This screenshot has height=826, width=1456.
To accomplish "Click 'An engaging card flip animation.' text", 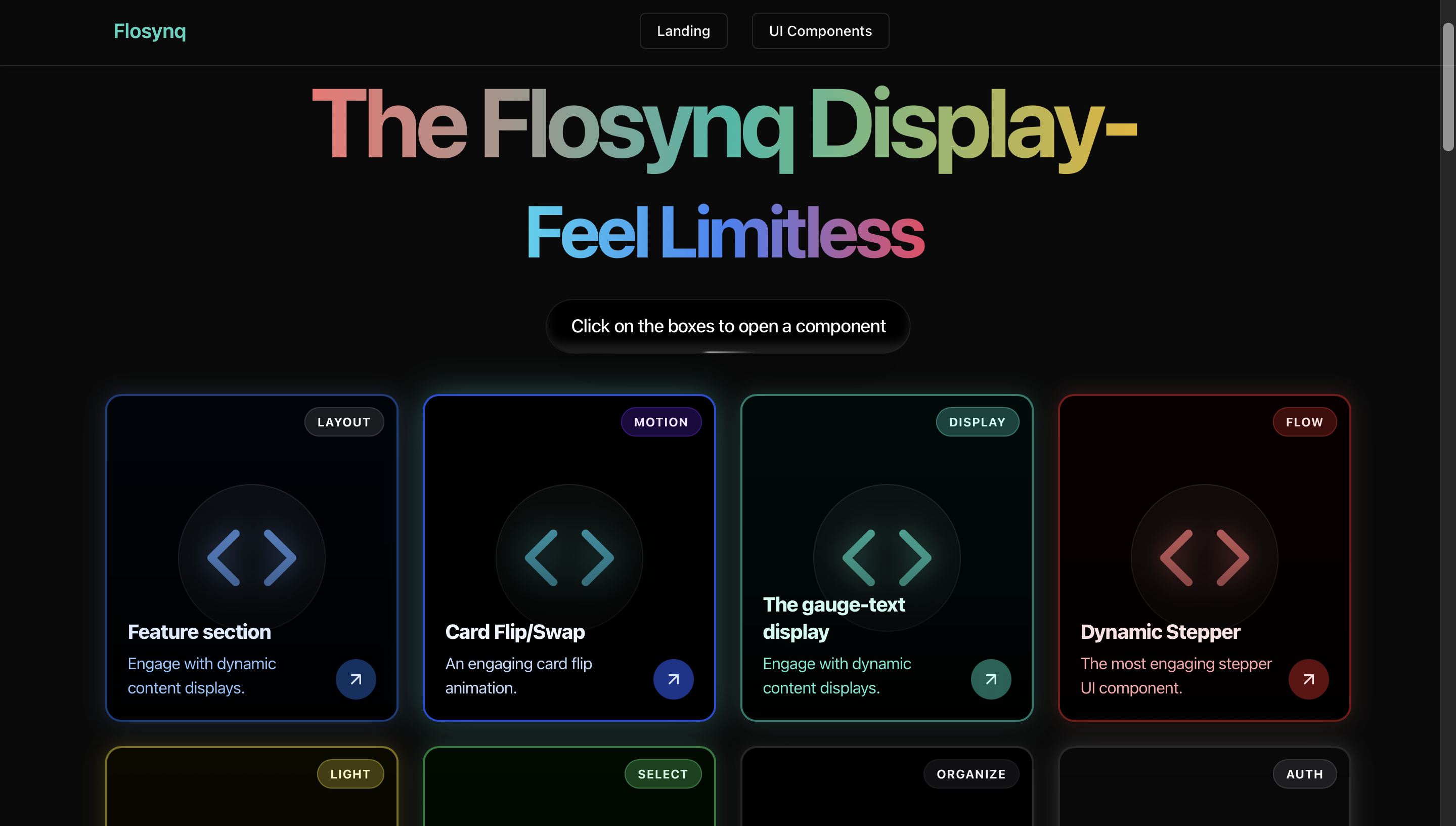I will click(518, 676).
